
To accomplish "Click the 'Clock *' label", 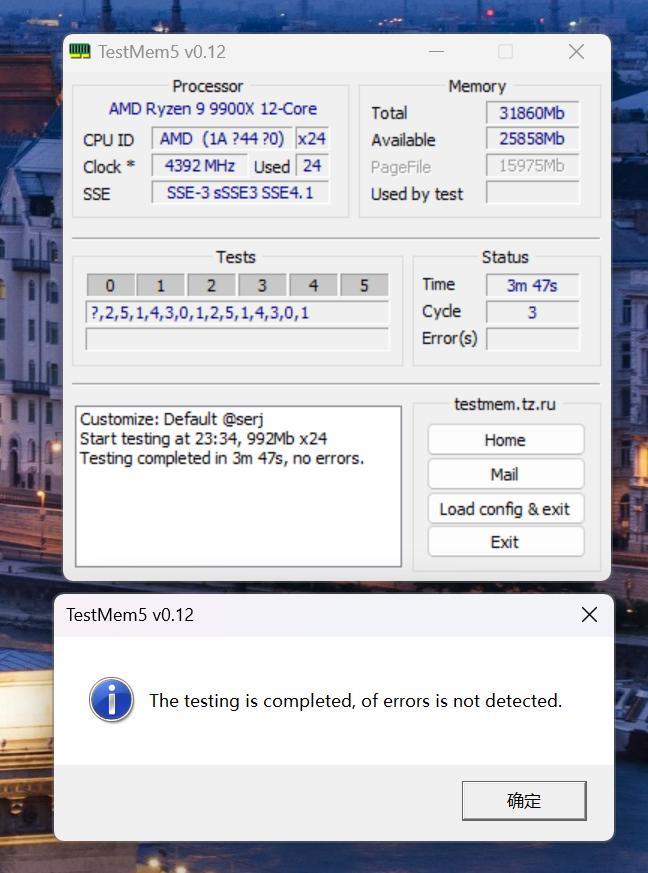I will point(109,166).
